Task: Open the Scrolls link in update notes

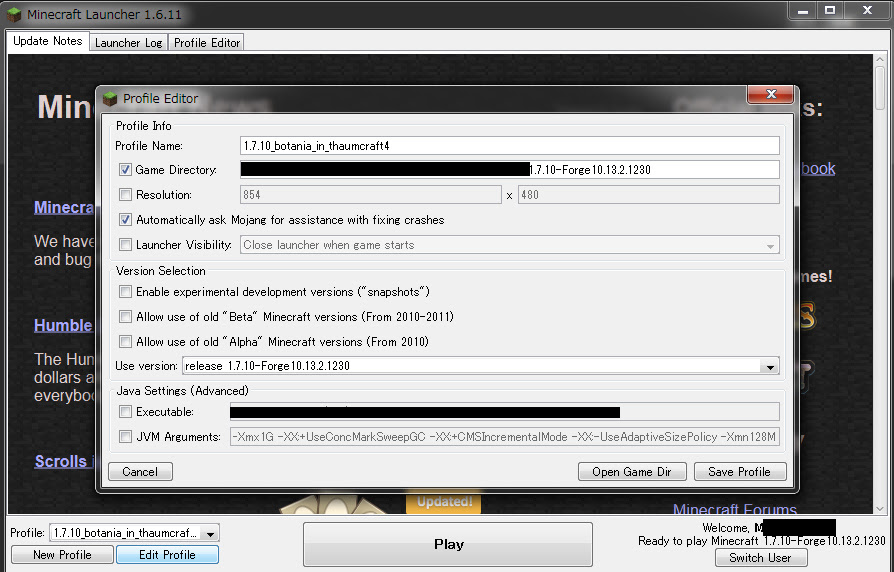Action: [x=61, y=461]
